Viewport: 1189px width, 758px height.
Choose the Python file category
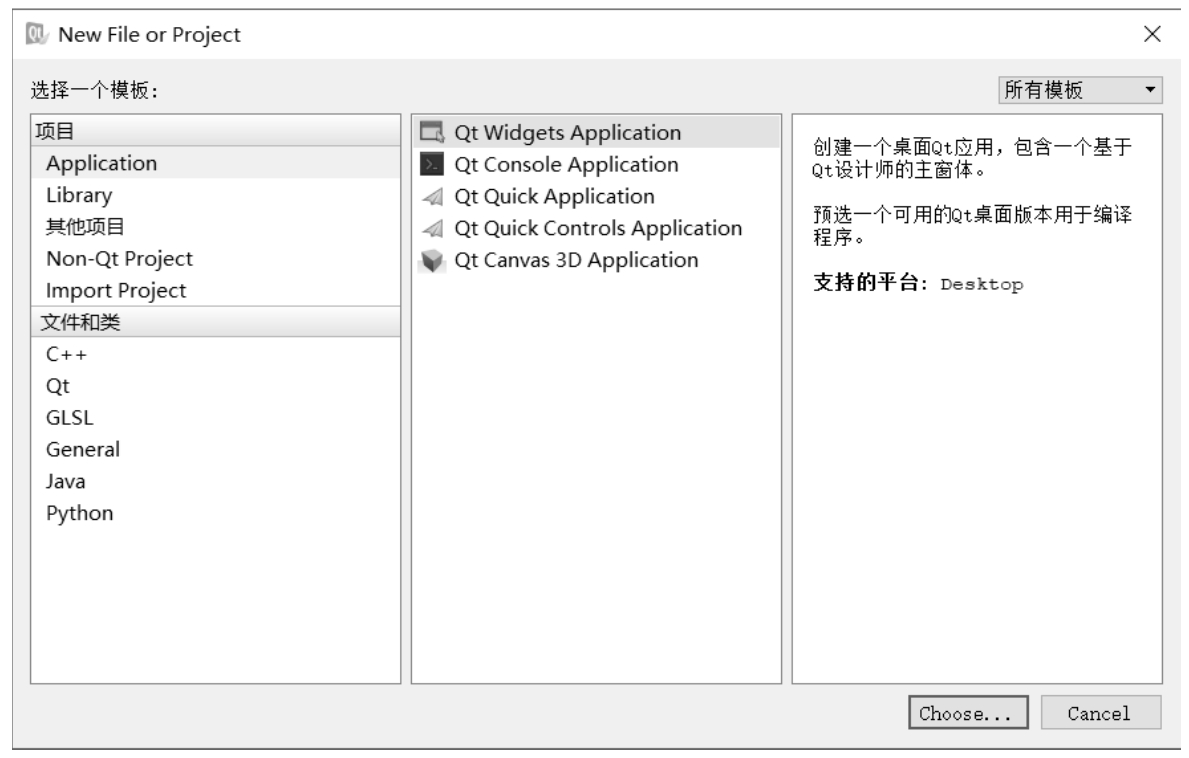pos(215,513)
